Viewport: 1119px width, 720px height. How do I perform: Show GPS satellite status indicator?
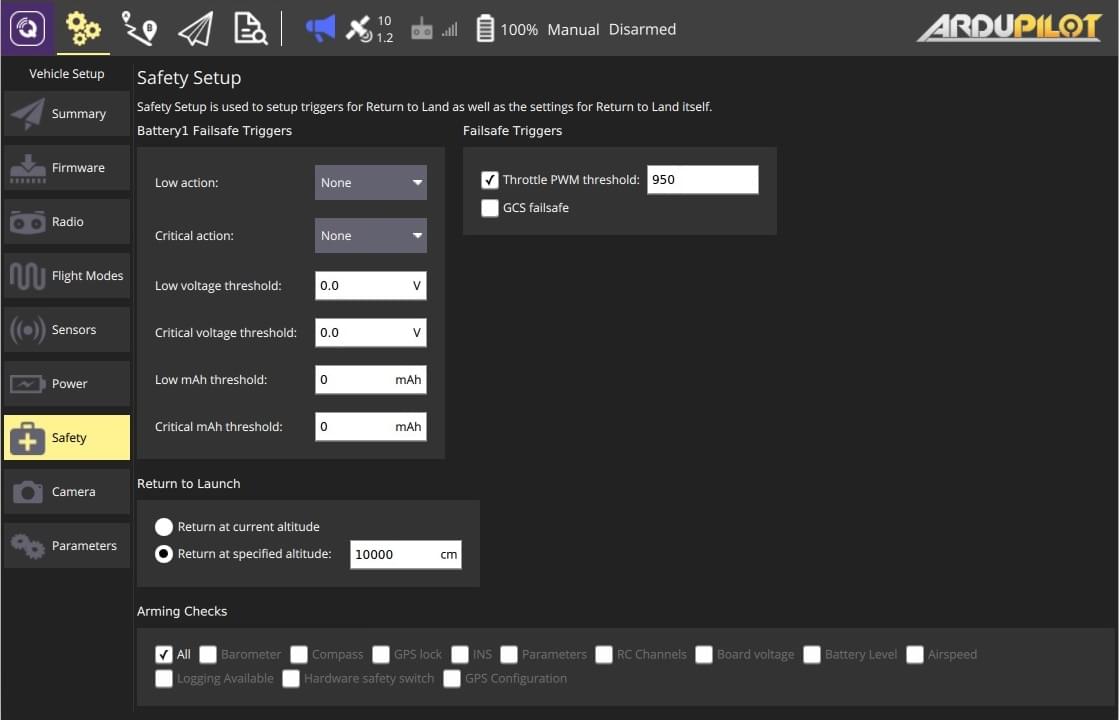coord(369,29)
